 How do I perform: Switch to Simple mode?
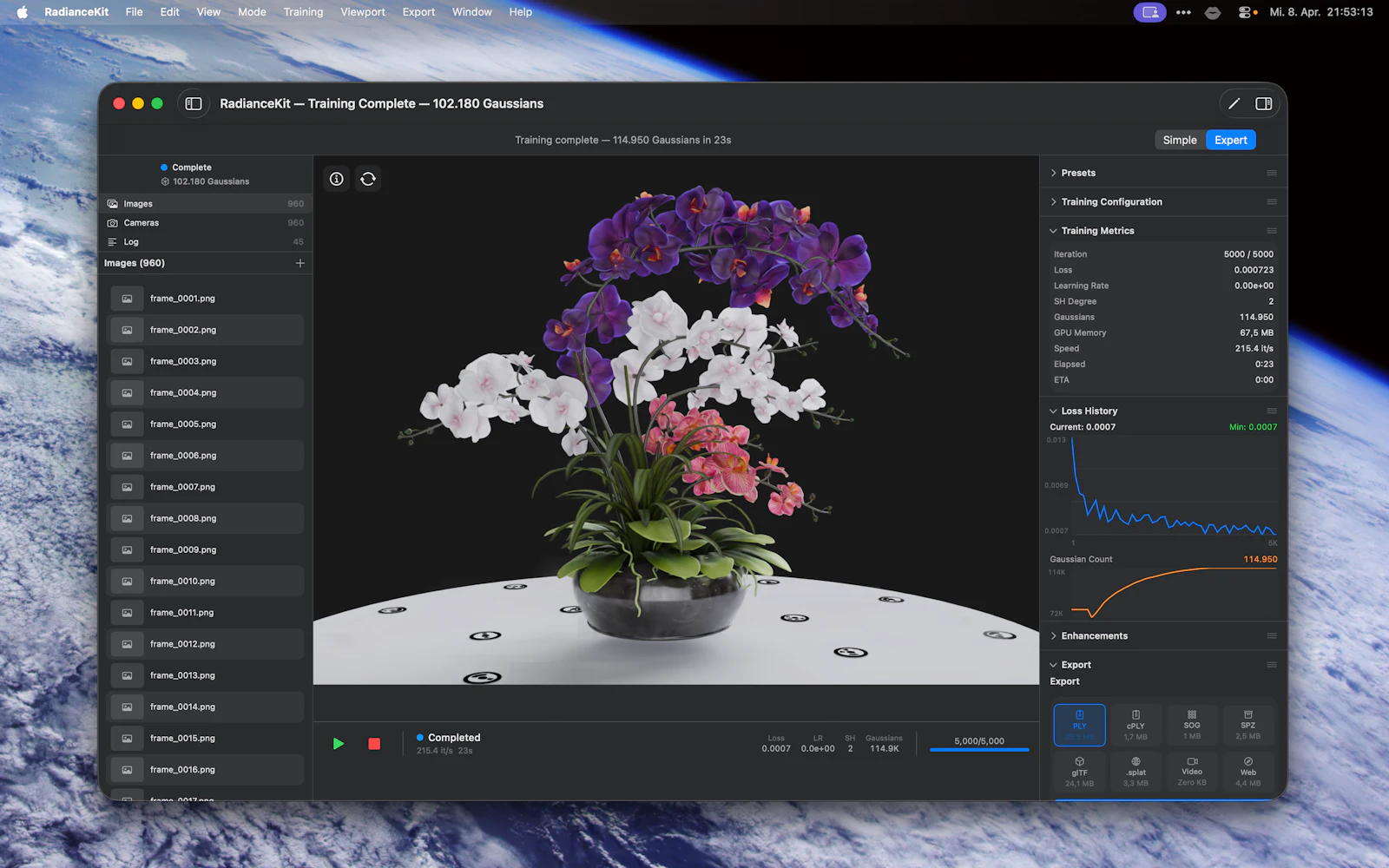tap(1180, 140)
